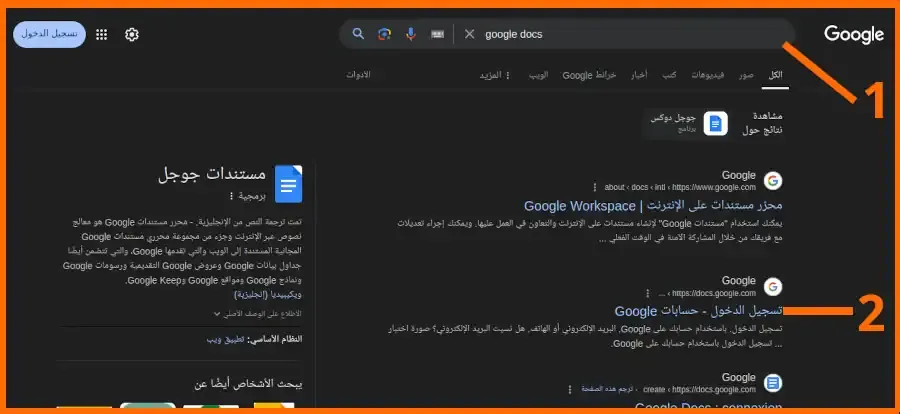Click the تسجيل الدخول sign-in button
The height and width of the screenshot is (414, 900).
[x=49, y=34]
